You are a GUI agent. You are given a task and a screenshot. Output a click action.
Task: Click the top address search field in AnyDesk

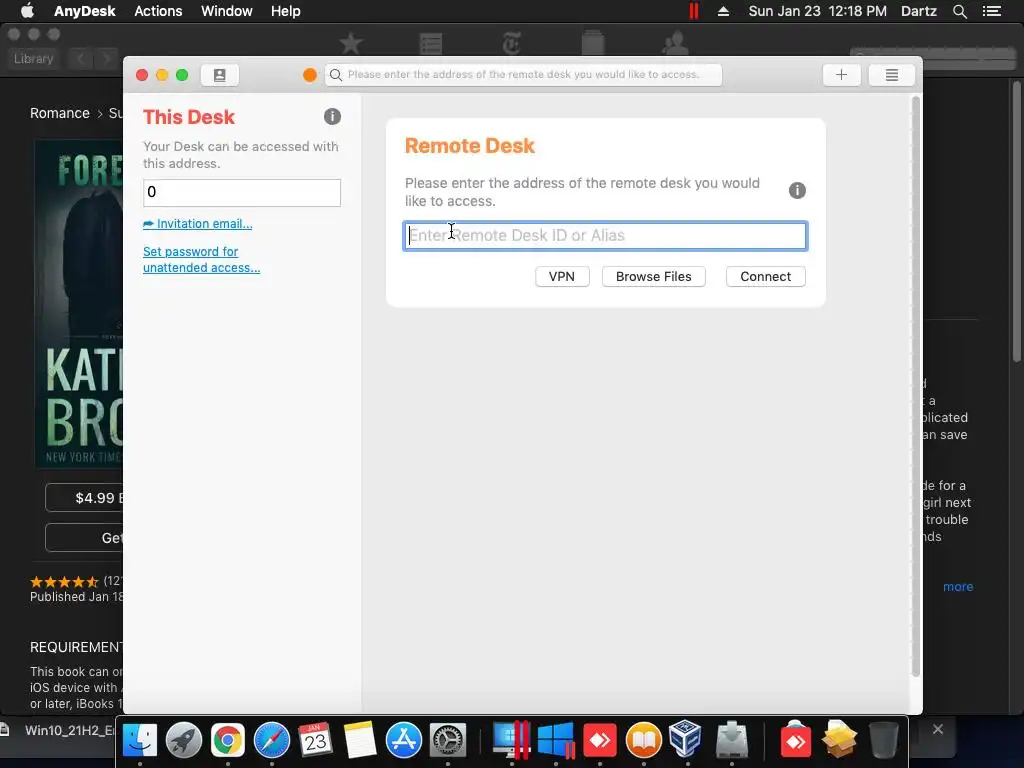(x=523, y=75)
